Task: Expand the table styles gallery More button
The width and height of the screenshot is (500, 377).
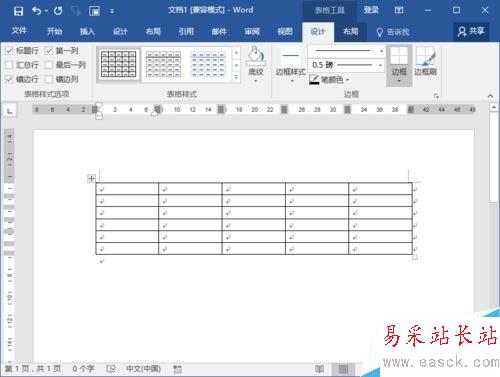Action: (x=236, y=77)
